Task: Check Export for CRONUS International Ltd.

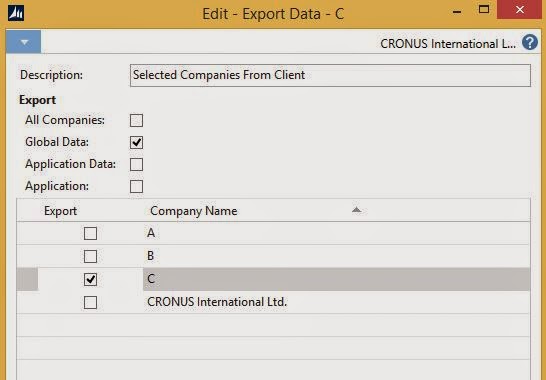Action: [91, 302]
